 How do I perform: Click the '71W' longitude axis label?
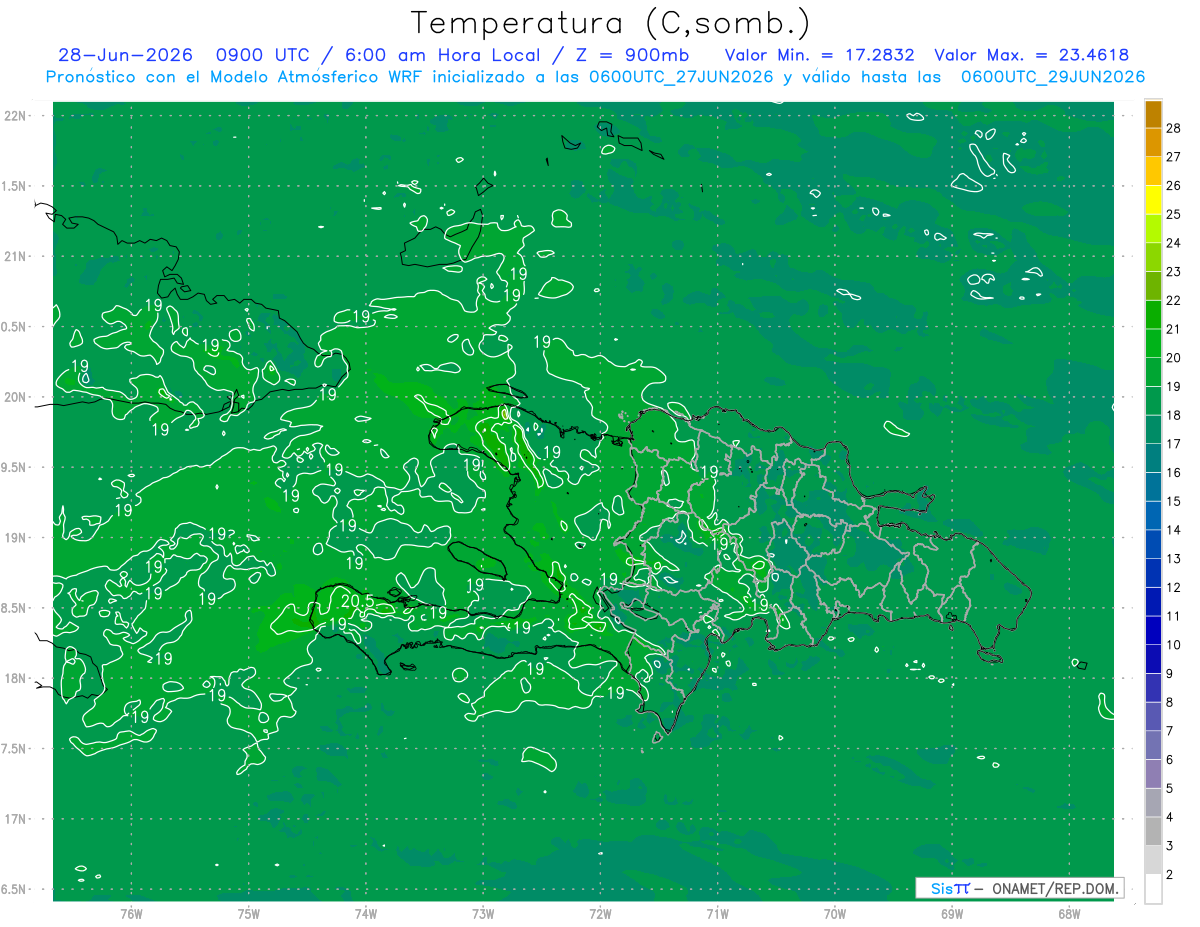pyautogui.click(x=717, y=913)
